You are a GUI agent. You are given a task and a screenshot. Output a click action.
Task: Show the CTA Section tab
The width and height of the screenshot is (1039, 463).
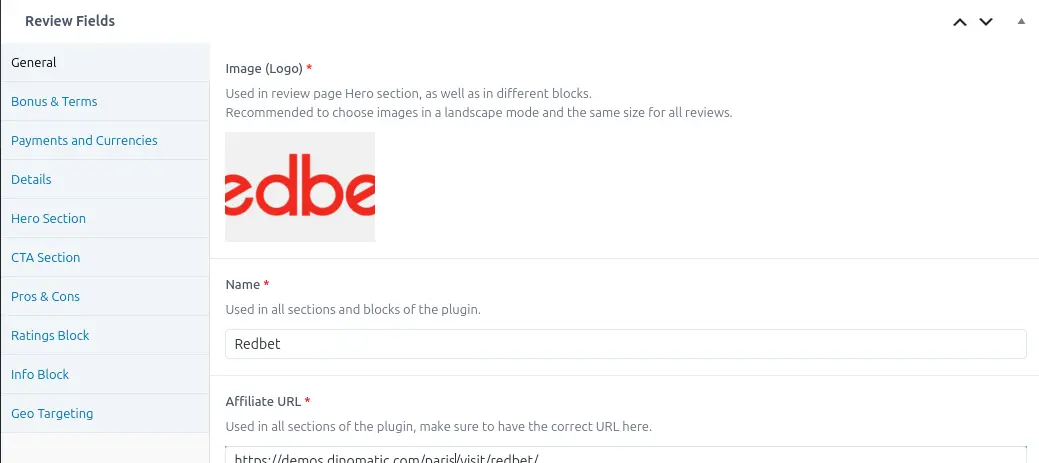coord(45,257)
